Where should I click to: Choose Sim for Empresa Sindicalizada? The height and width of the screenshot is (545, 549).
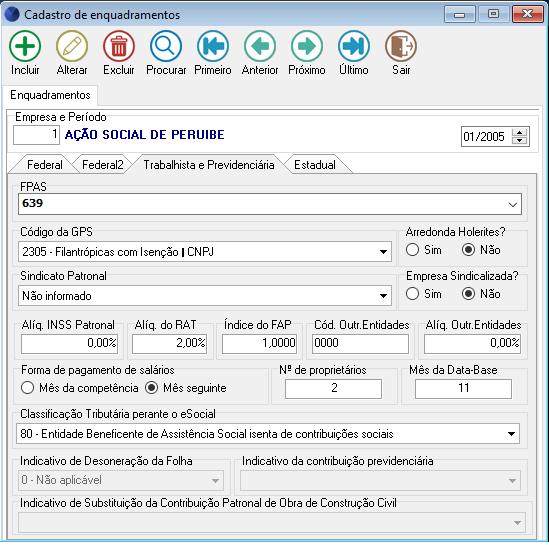(412, 294)
